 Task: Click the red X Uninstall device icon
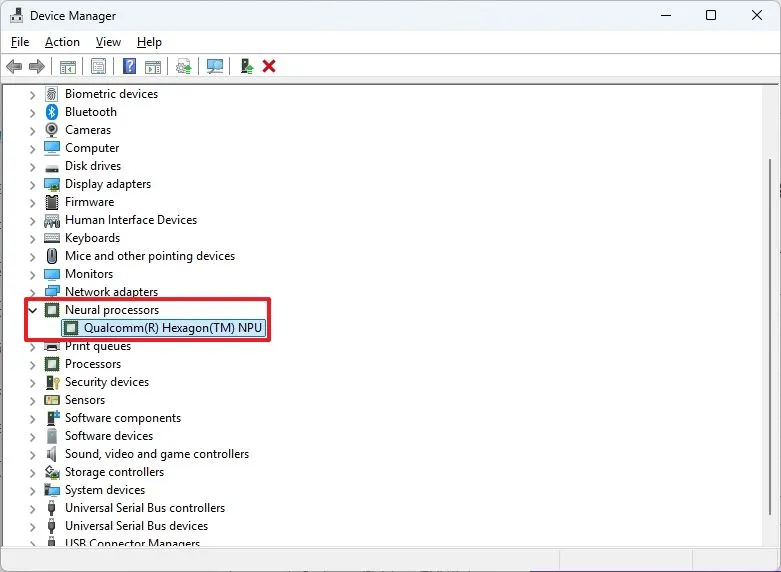(269, 66)
